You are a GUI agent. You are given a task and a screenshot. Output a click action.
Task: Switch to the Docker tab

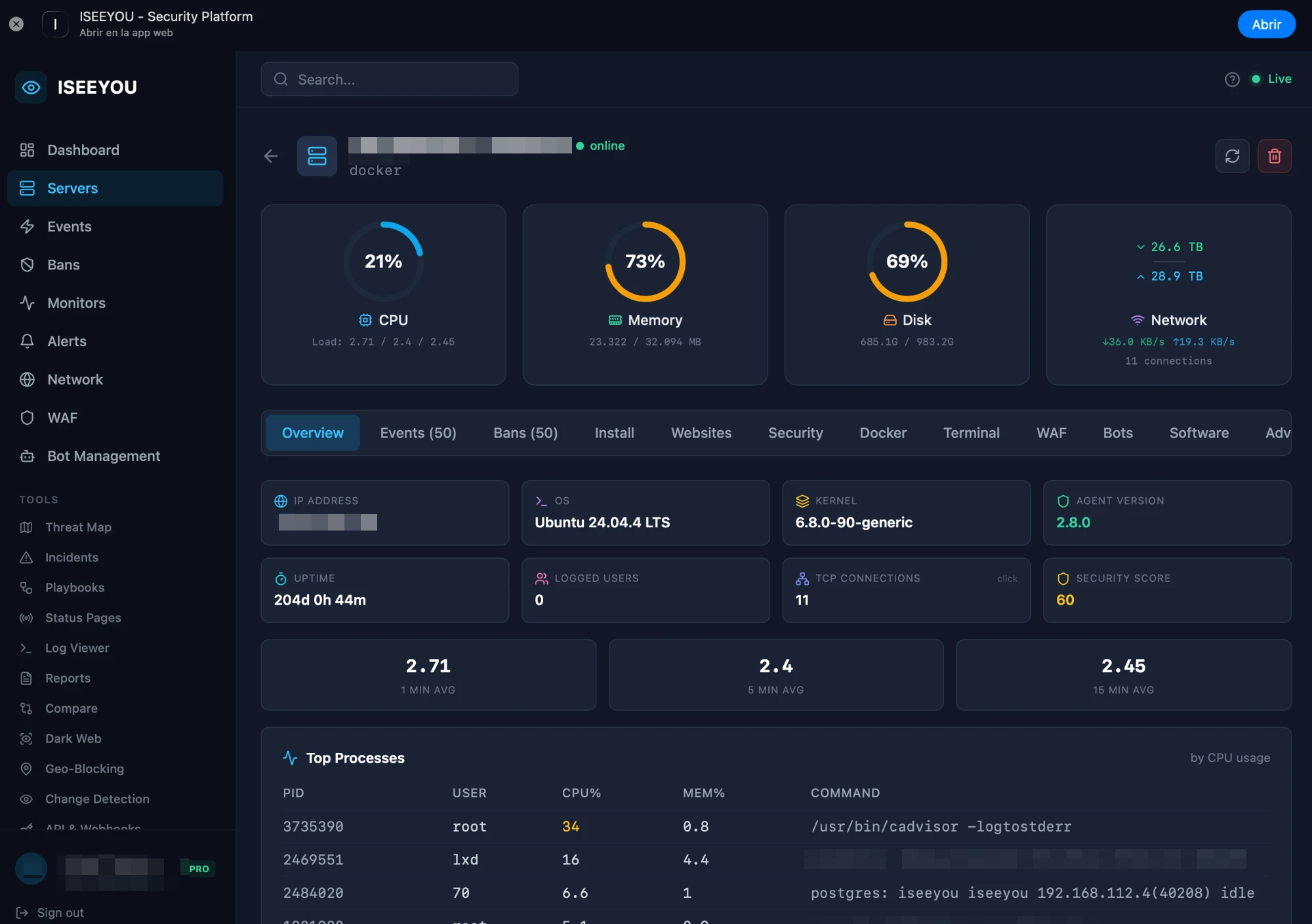(x=883, y=433)
